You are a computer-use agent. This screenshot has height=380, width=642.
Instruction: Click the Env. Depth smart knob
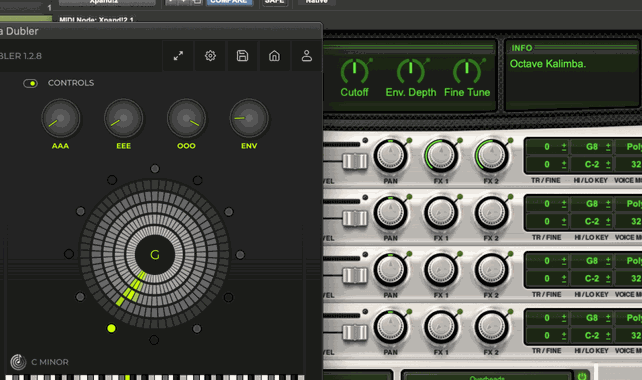[x=411, y=72]
